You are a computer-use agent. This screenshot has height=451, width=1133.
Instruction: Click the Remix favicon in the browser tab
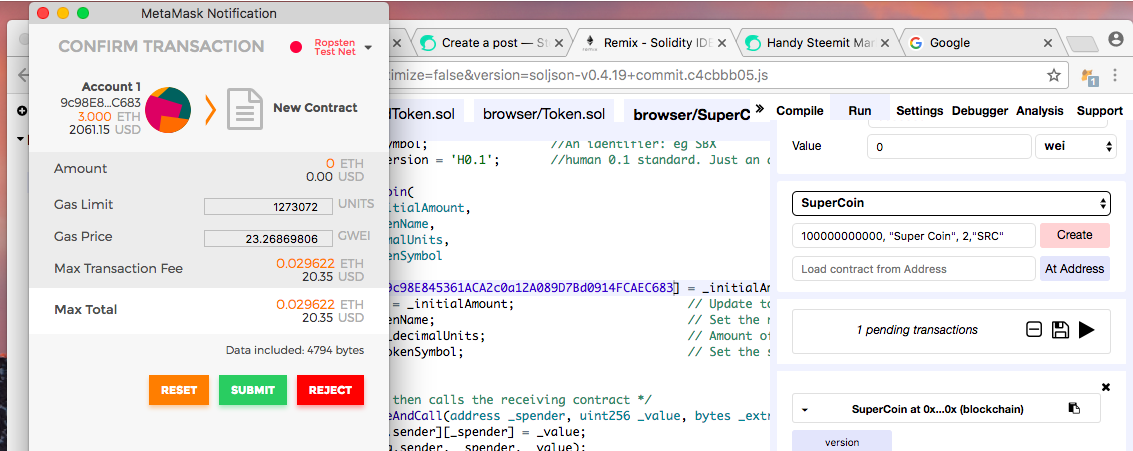coord(590,43)
